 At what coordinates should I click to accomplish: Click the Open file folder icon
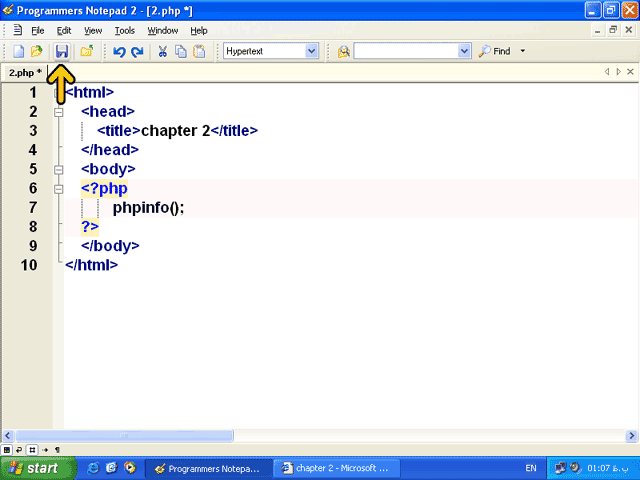pyautogui.click(x=37, y=51)
